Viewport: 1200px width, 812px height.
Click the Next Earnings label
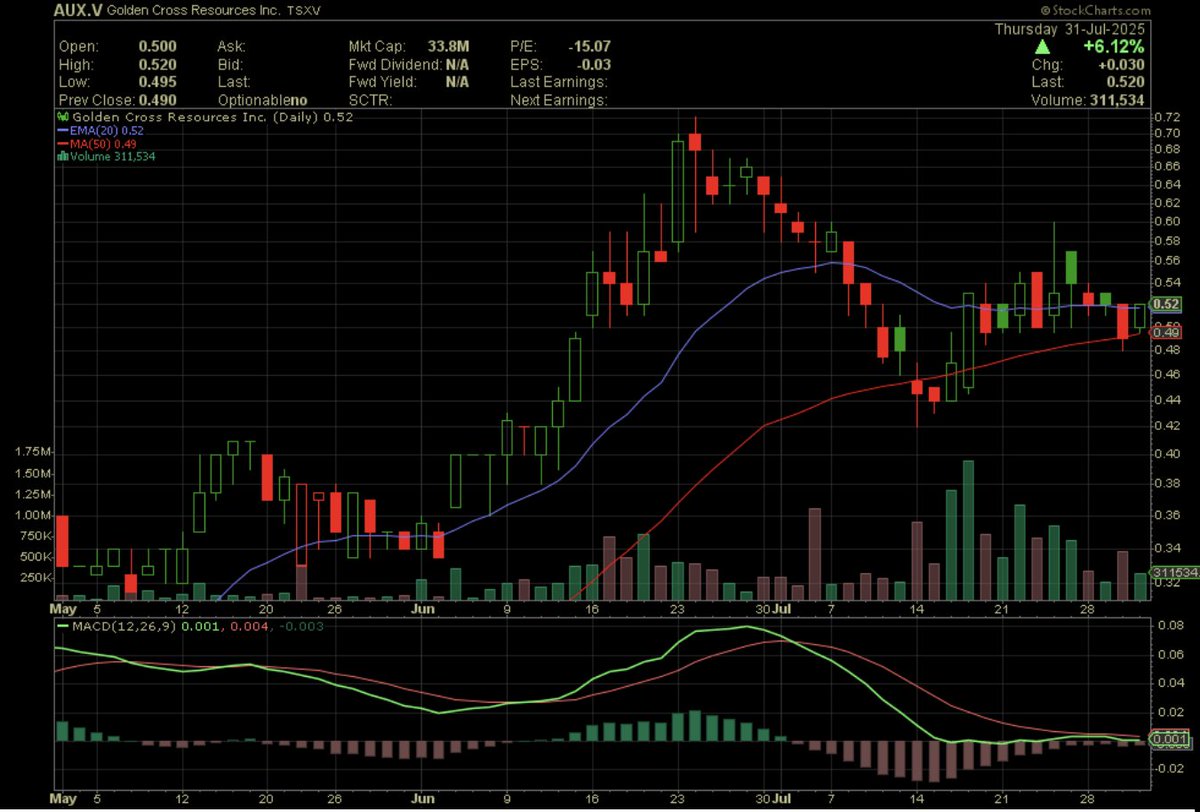[x=558, y=101]
